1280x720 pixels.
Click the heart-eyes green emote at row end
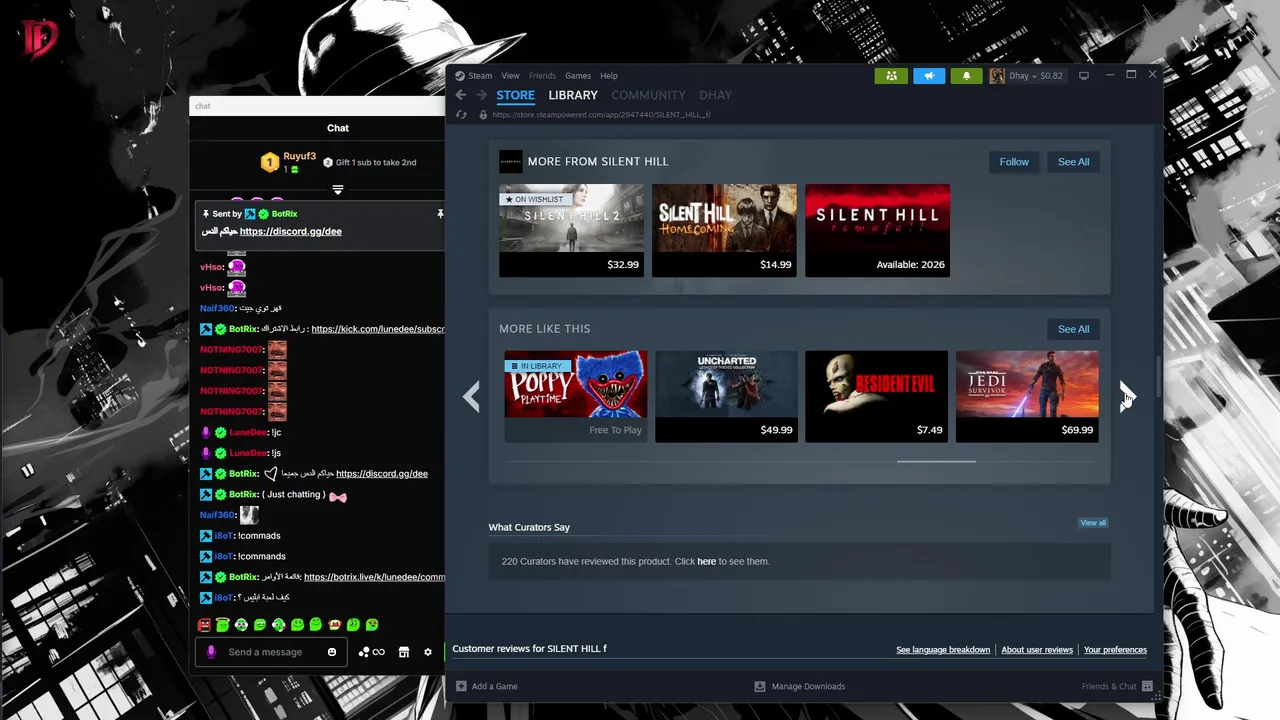click(x=372, y=625)
